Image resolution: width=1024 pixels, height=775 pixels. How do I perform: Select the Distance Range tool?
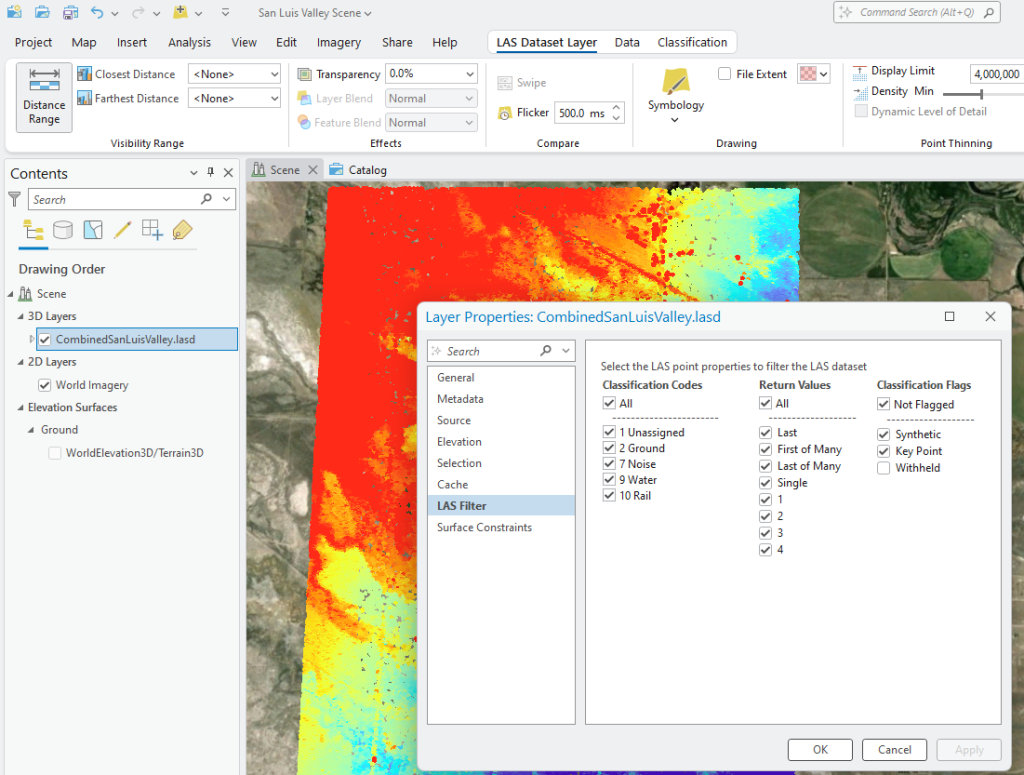tap(43, 97)
